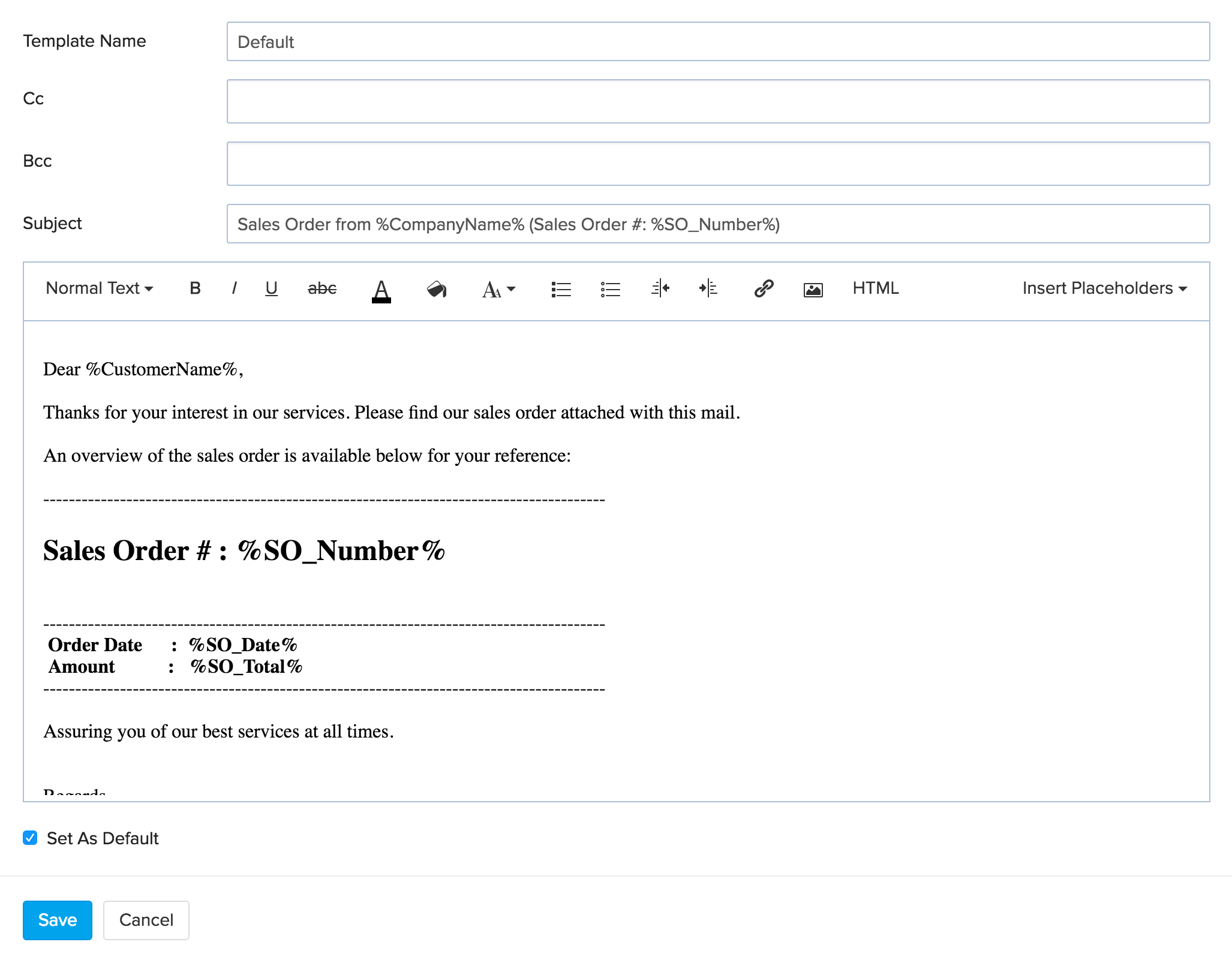
Task: Click the Underline formatting icon
Action: [271, 289]
